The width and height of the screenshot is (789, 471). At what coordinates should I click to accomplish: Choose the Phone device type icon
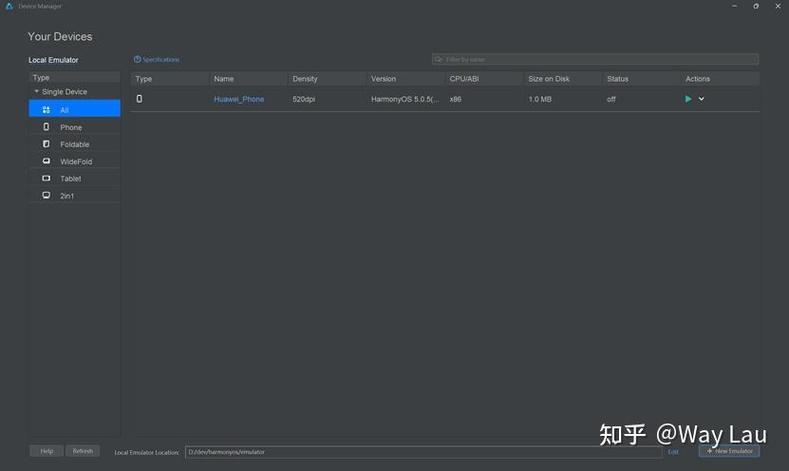46,127
